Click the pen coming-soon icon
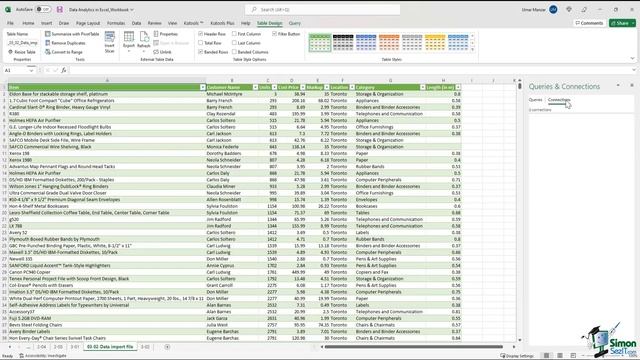 pos(584,9)
